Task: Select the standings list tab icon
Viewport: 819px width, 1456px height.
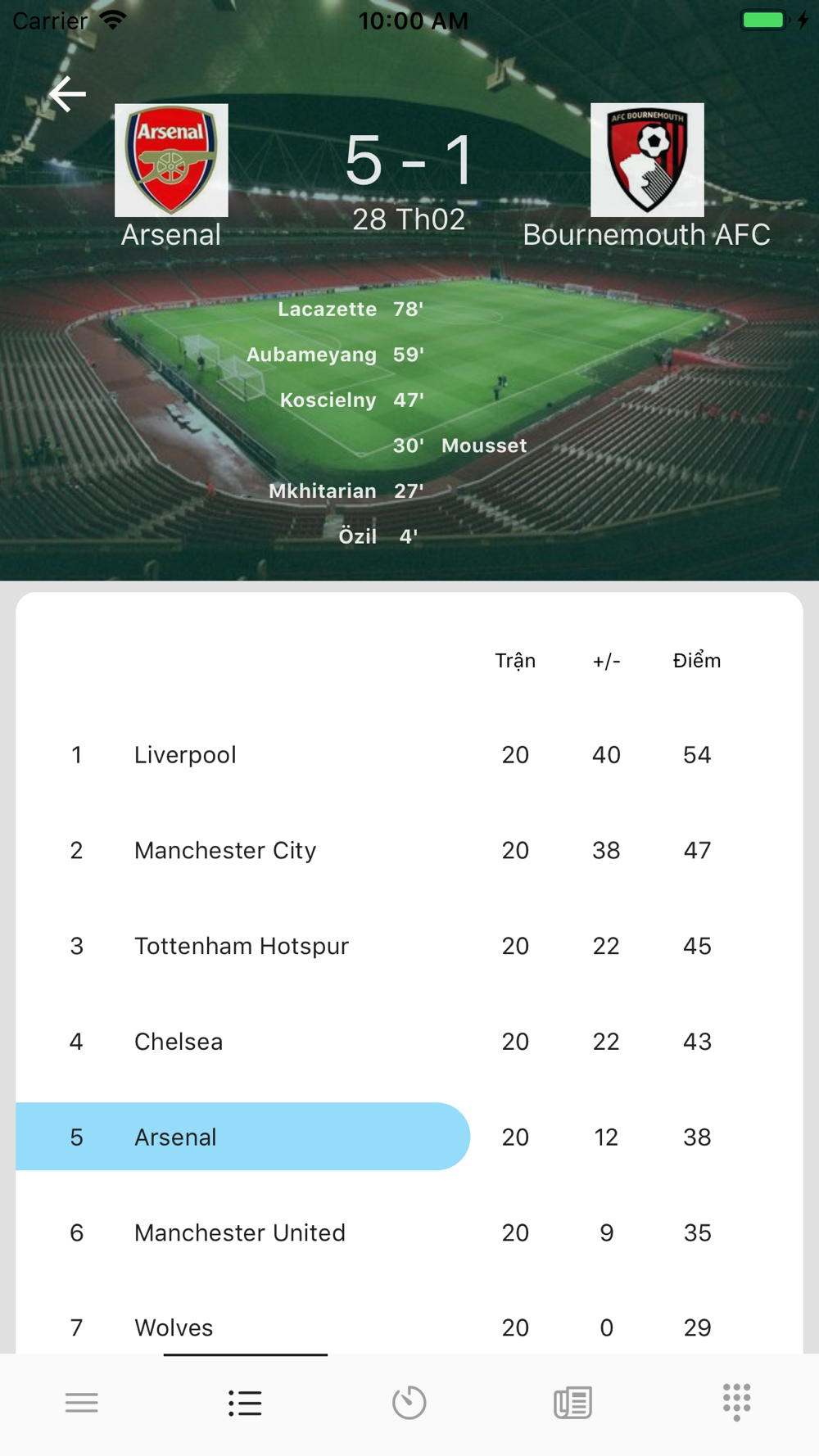Action: (245, 1403)
